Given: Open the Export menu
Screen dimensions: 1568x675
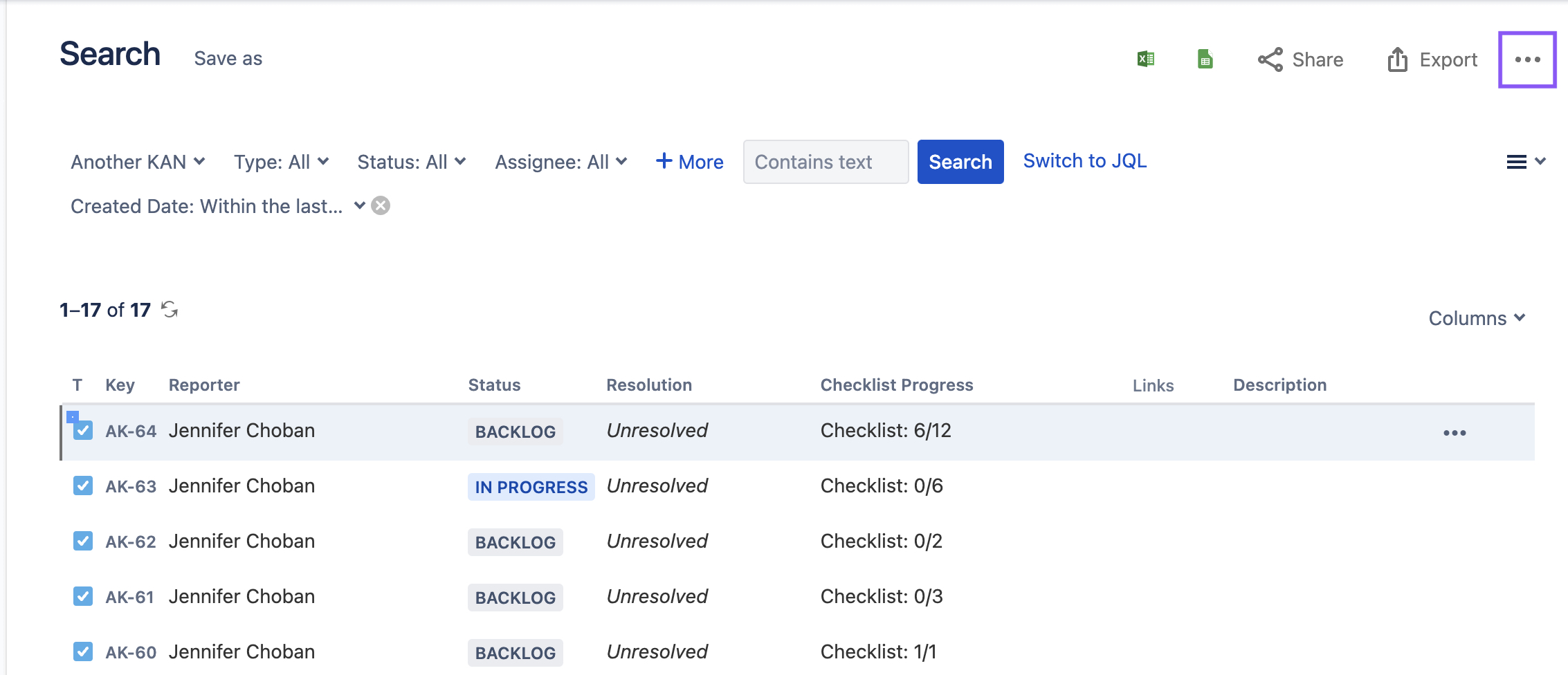Looking at the screenshot, I should coord(1432,59).
